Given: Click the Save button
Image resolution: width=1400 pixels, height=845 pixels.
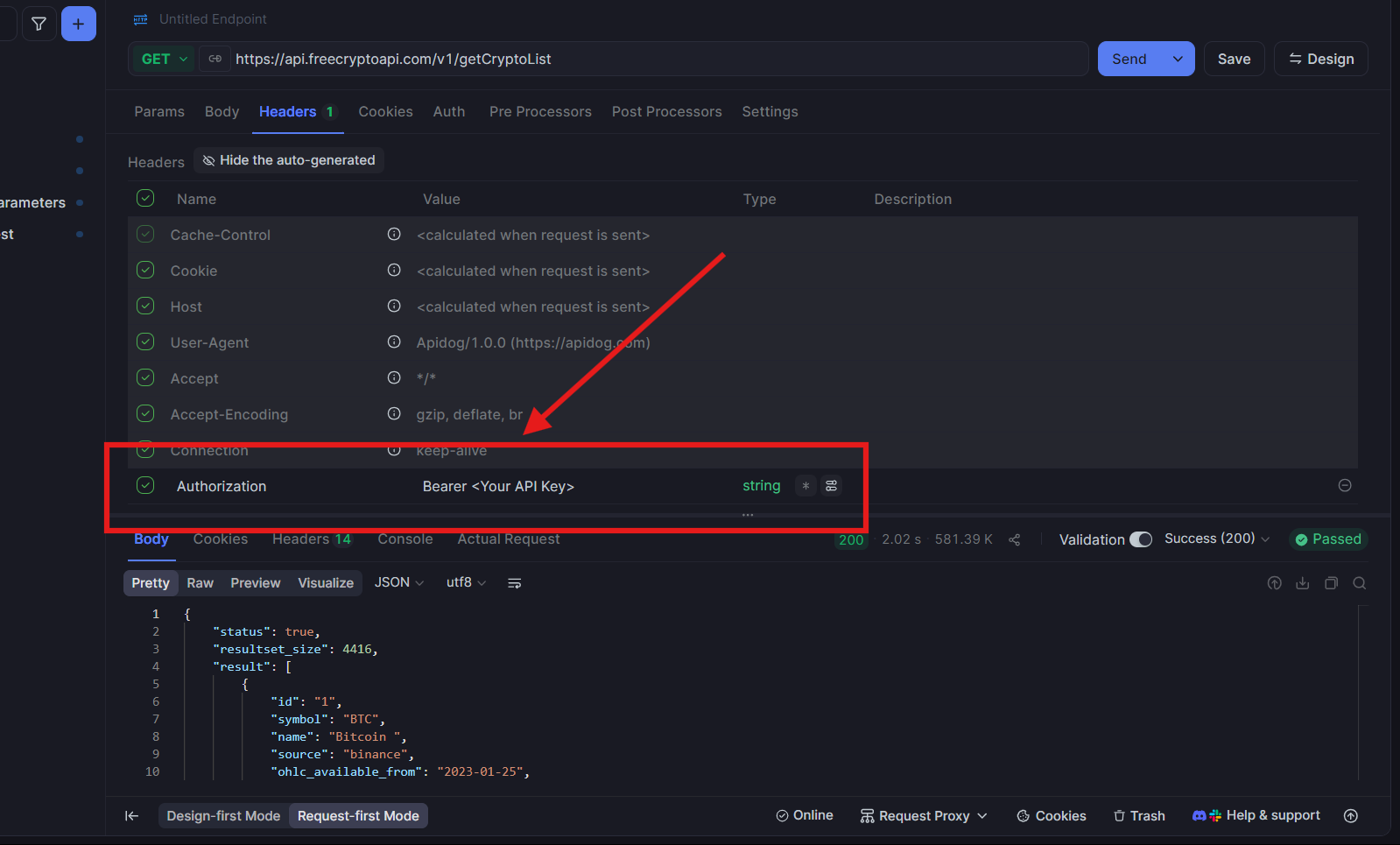Looking at the screenshot, I should click(1235, 59).
